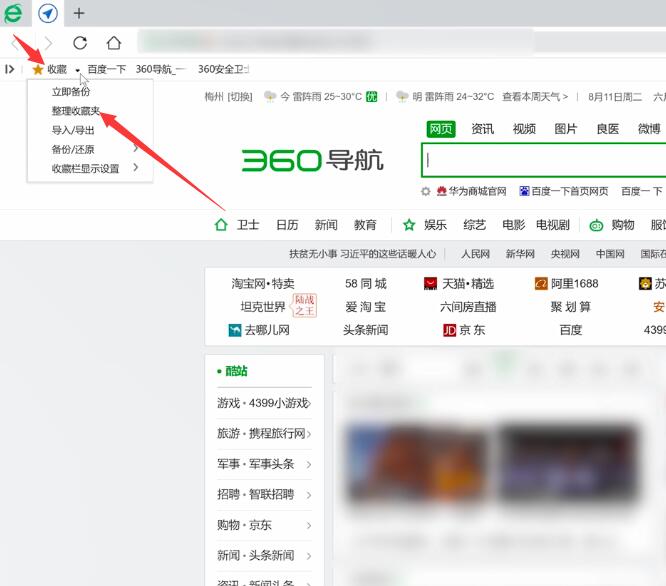This screenshot has height=586, width=666.
Task: Open the 人民网 link
Action: [x=475, y=254]
